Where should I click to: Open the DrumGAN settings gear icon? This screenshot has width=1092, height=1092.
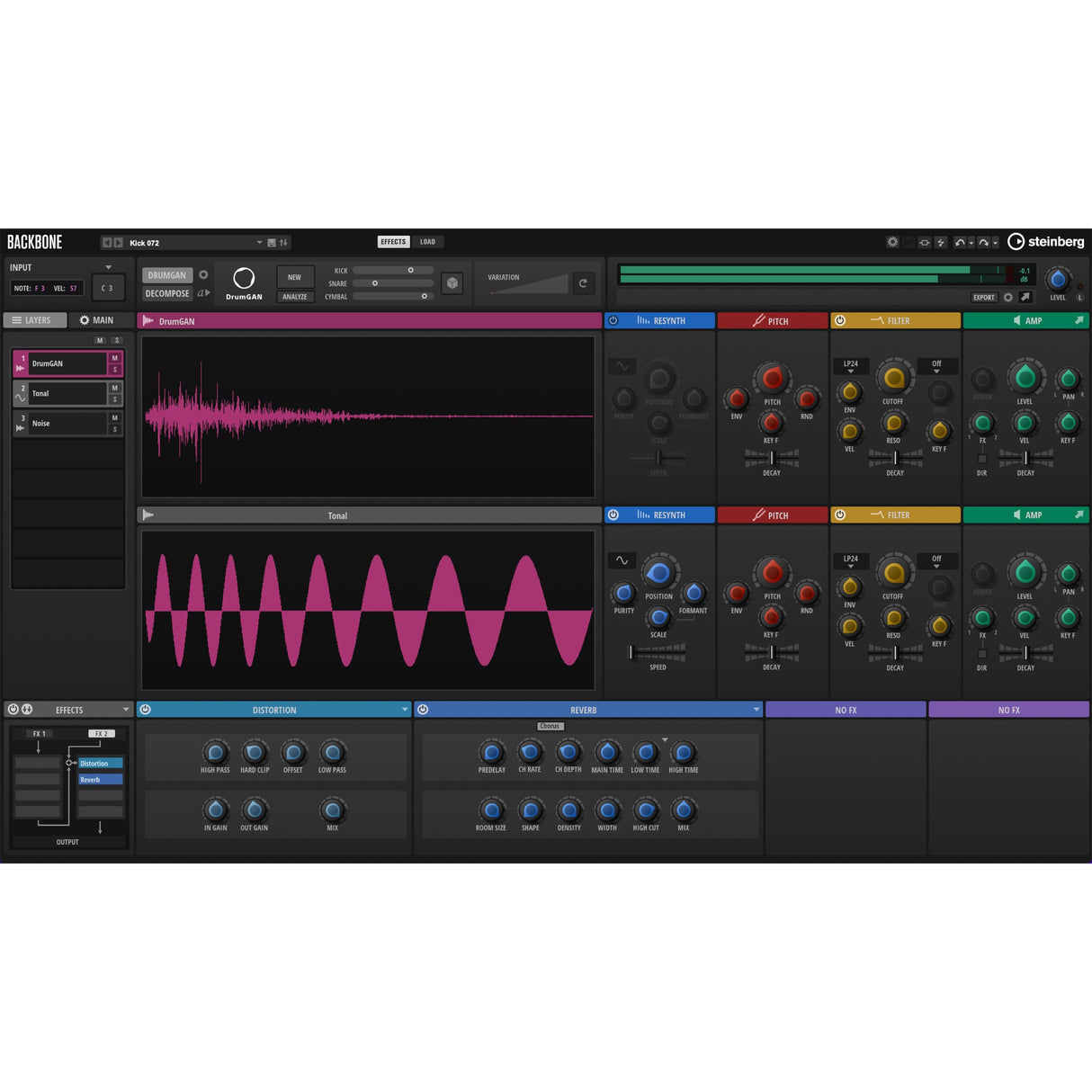[x=203, y=275]
